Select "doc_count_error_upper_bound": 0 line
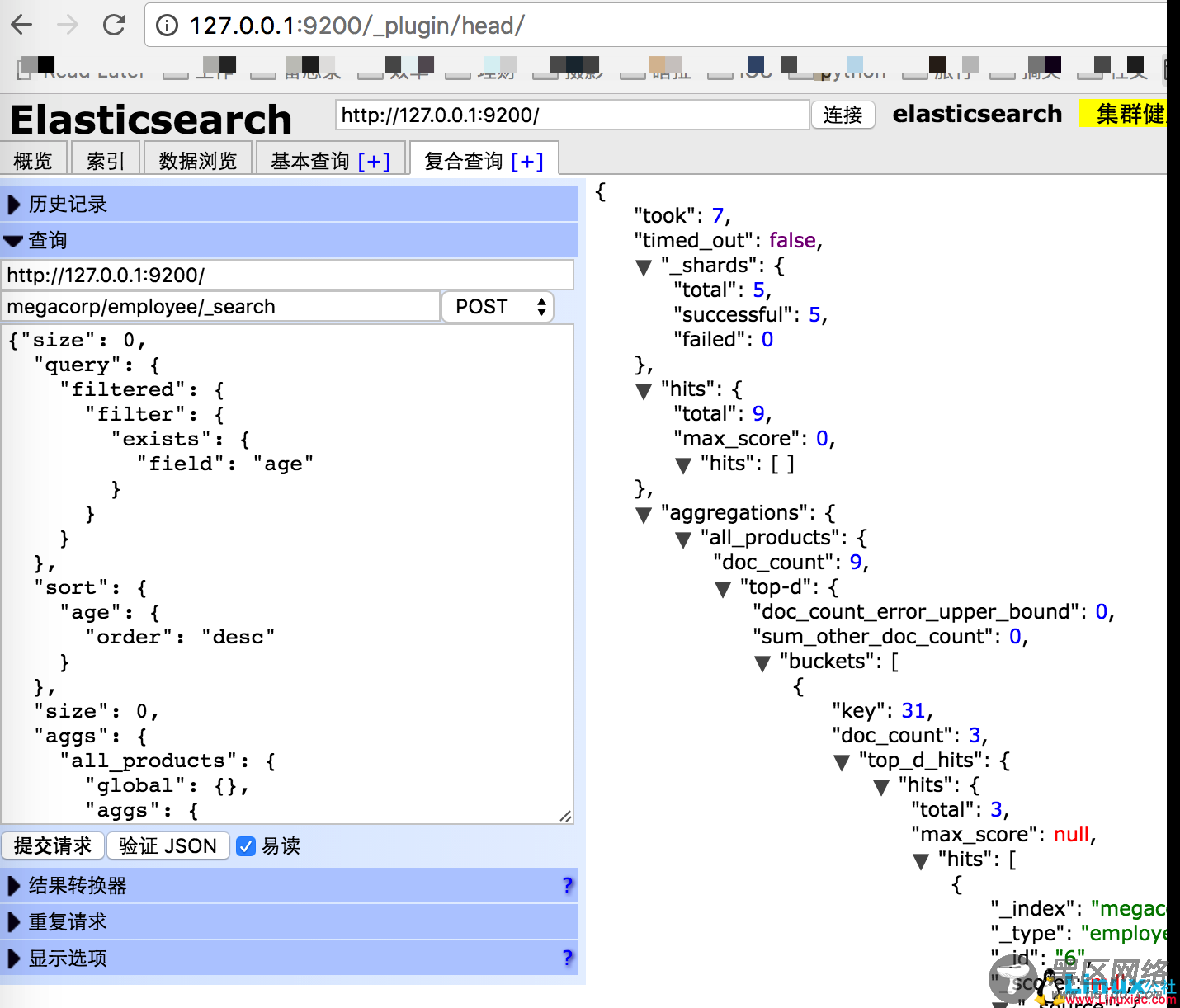The width and height of the screenshot is (1180, 1008). 933,611
